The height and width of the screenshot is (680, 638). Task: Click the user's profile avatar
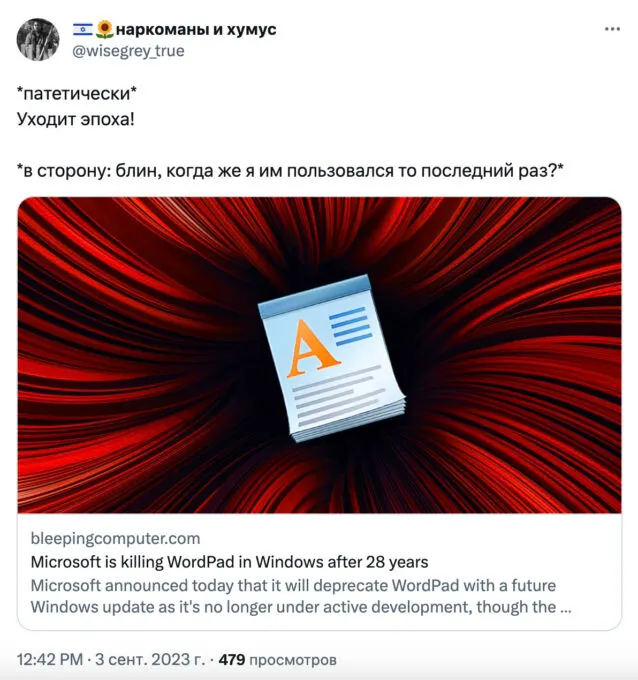click(38, 39)
